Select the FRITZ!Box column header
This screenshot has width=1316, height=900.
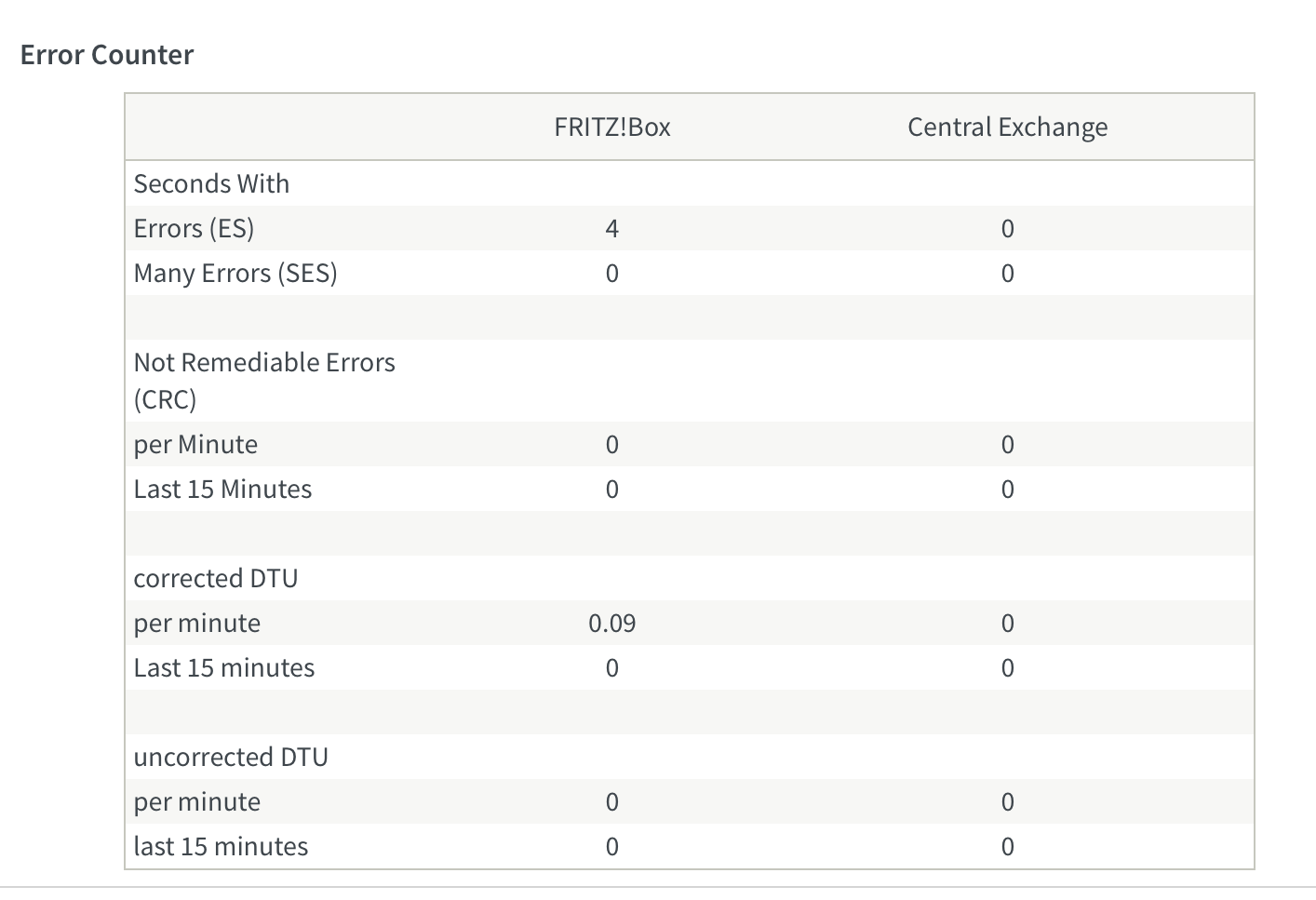[x=611, y=128]
